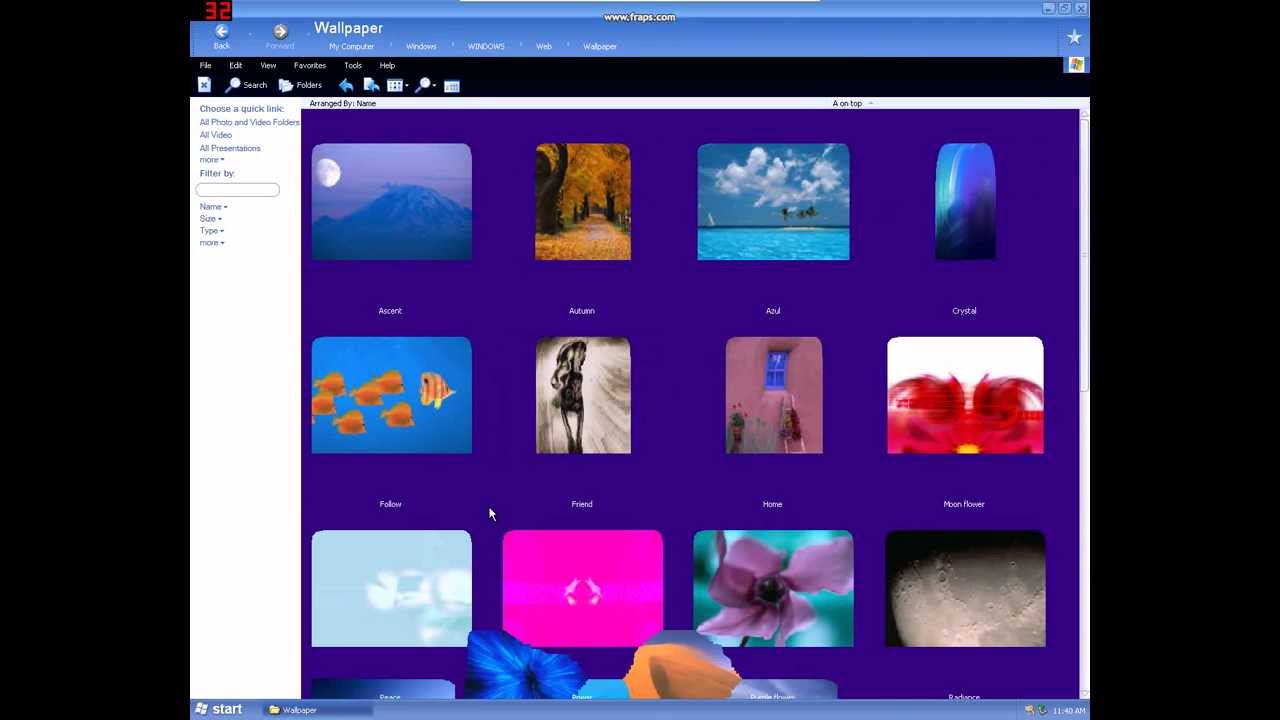Select the Follow fish wallpaper thumbnail

(391, 395)
